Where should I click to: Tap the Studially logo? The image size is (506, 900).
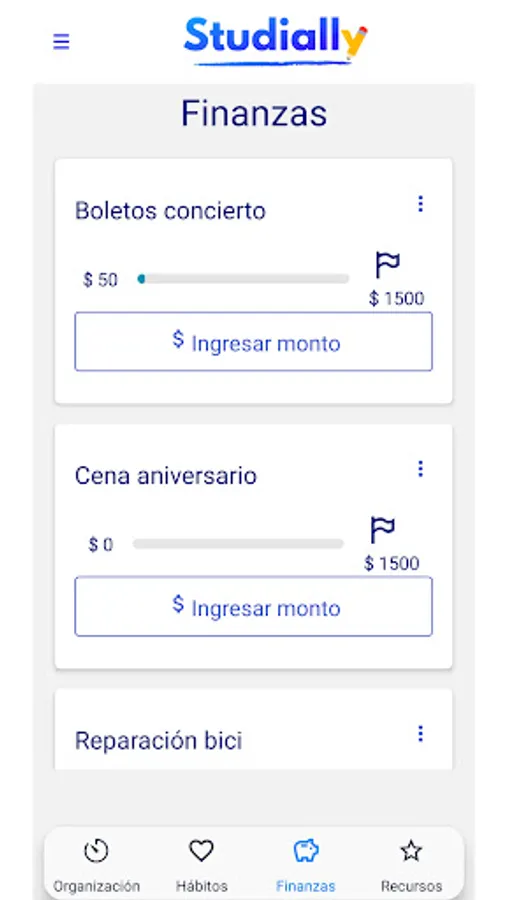(x=275, y=41)
